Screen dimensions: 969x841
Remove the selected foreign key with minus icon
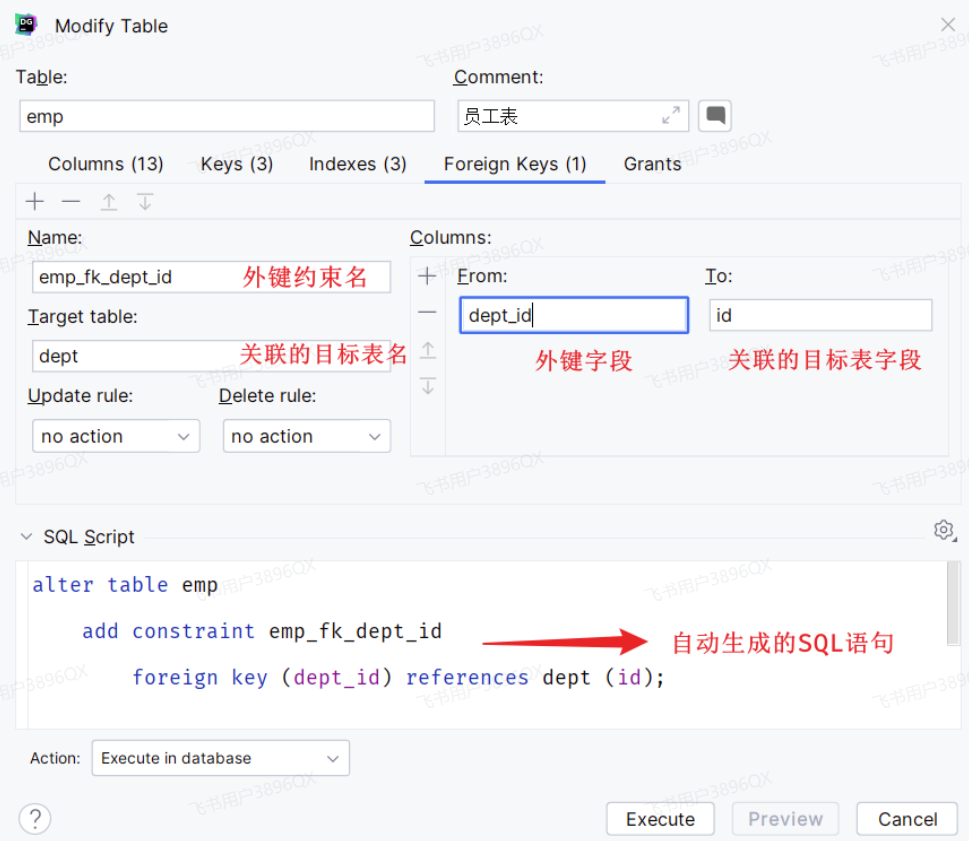point(71,201)
